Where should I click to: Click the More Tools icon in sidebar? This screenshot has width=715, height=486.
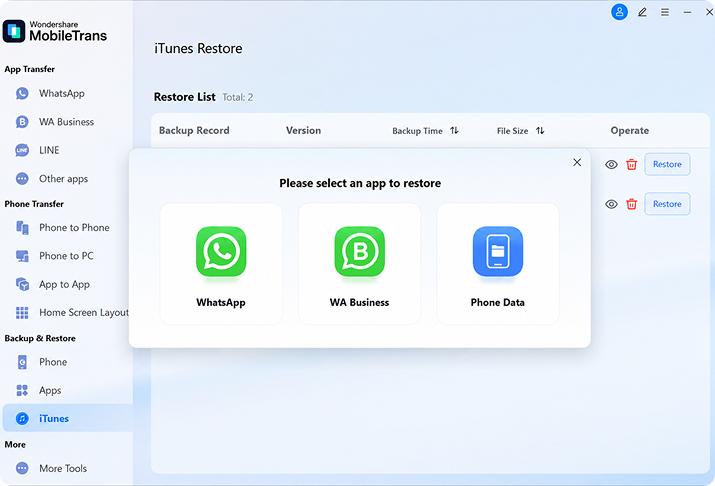click(x=22, y=468)
